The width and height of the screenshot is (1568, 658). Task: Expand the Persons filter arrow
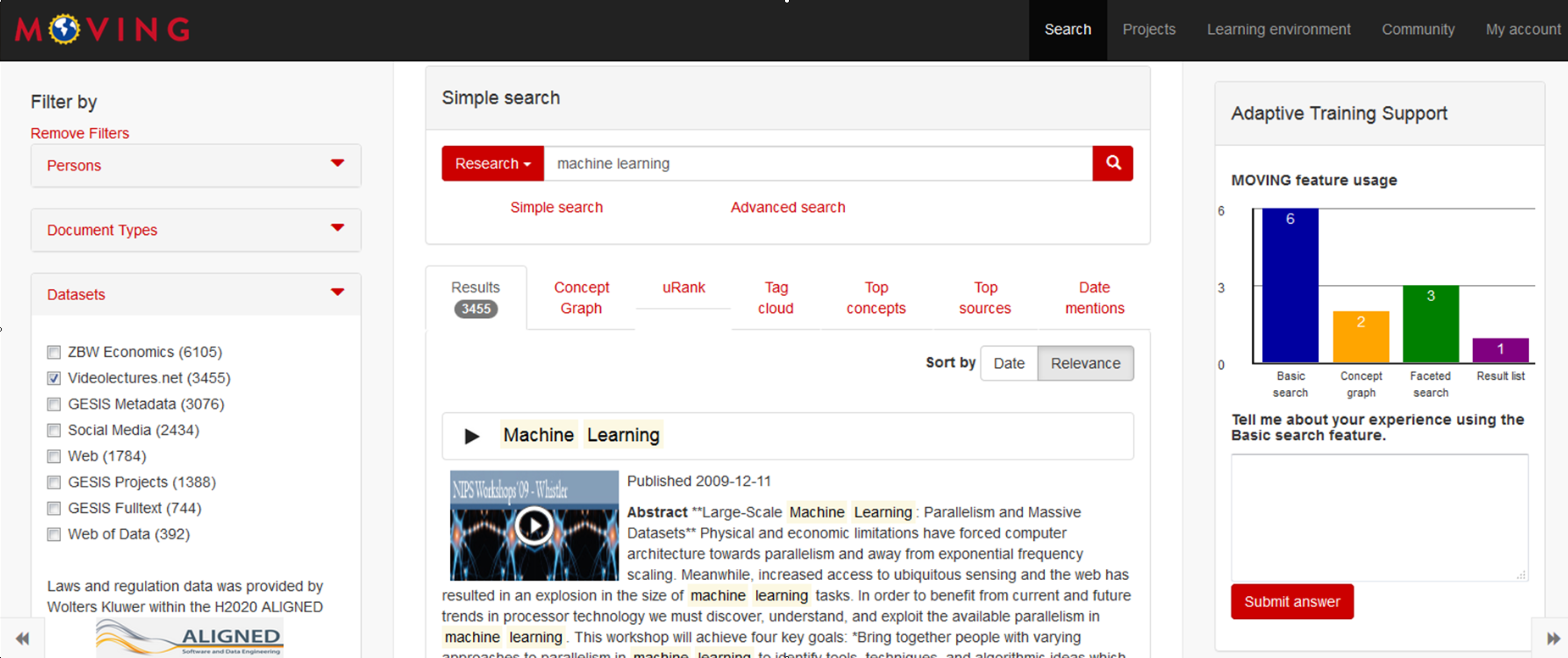pyautogui.click(x=337, y=164)
